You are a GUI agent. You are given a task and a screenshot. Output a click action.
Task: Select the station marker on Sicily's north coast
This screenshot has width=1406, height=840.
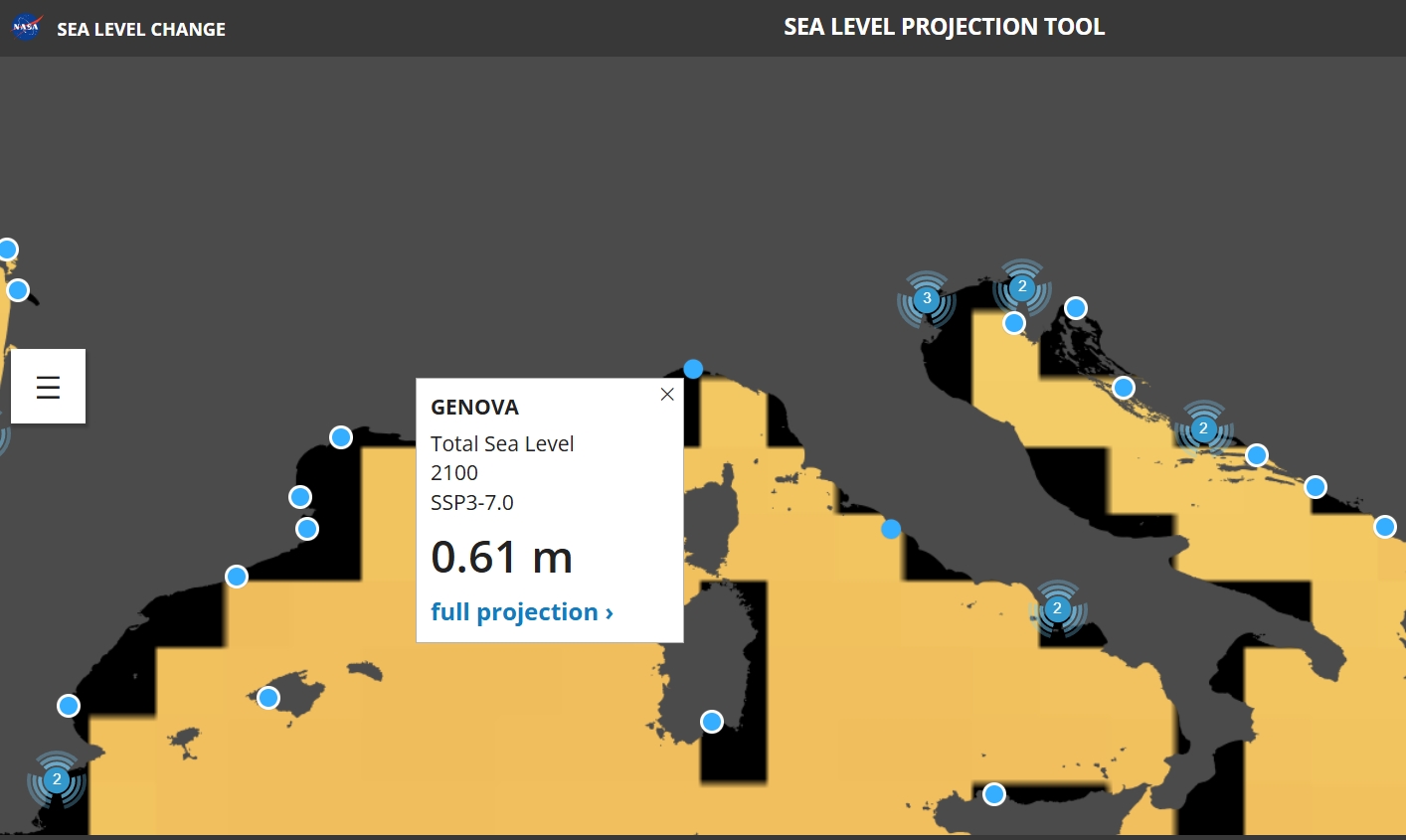pos(994,794)
